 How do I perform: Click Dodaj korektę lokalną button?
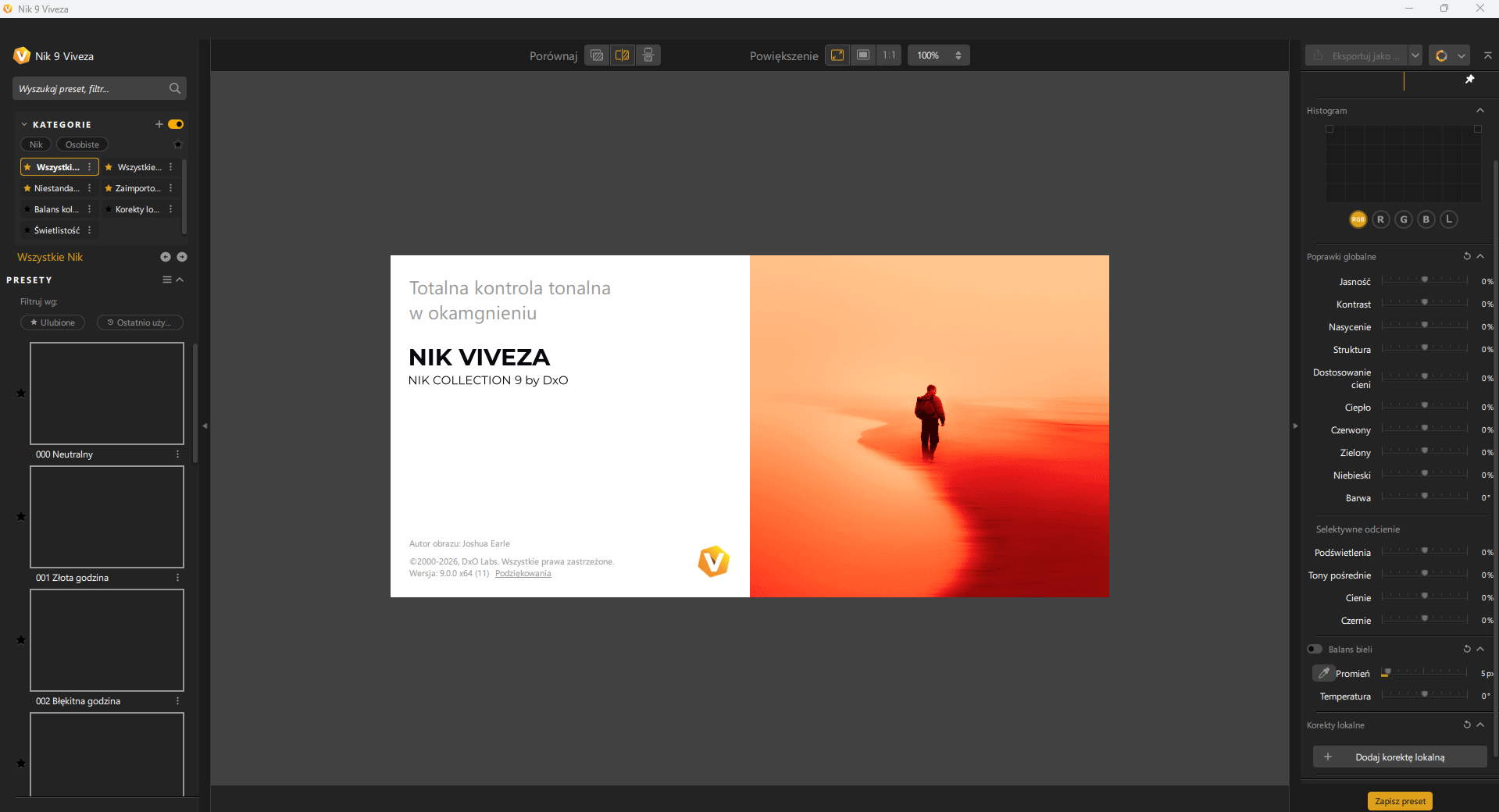pyautogui.click(x=1400, y=757)
